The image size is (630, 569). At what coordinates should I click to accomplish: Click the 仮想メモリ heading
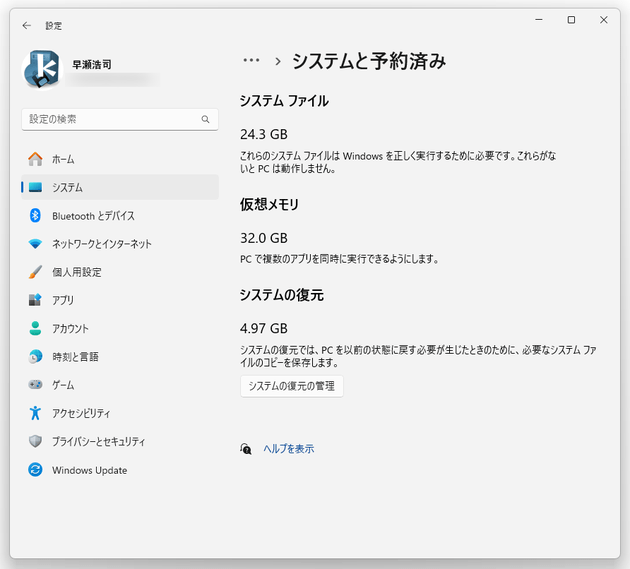click(x=269, y=205)
